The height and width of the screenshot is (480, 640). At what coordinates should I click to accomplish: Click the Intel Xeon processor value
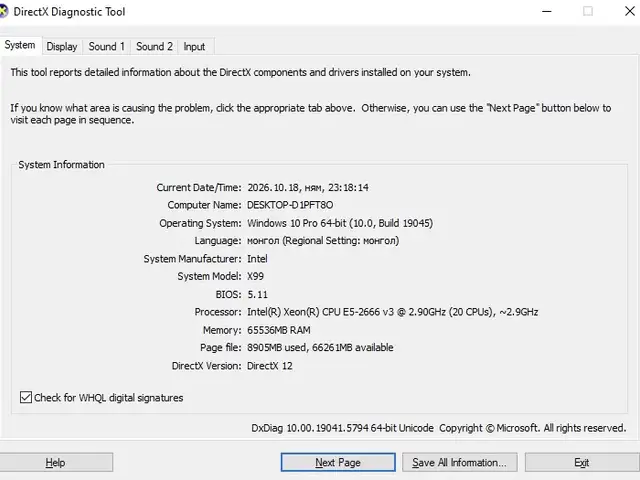(393, 312)
